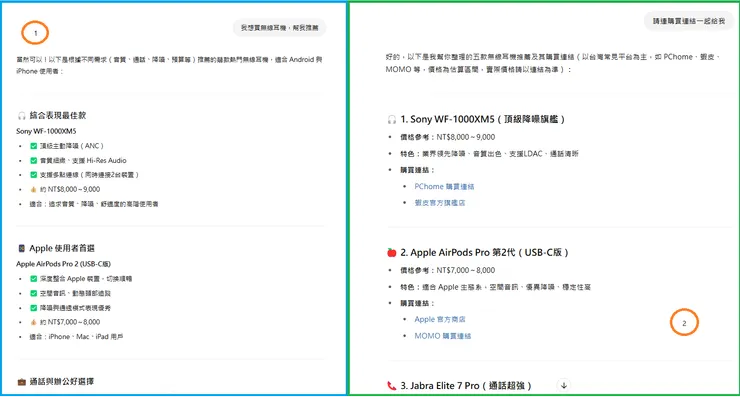The image size is (740, 408).
Task: Click the 購買連結 label under Apple AirPods Pro
Action: point(417,303)
